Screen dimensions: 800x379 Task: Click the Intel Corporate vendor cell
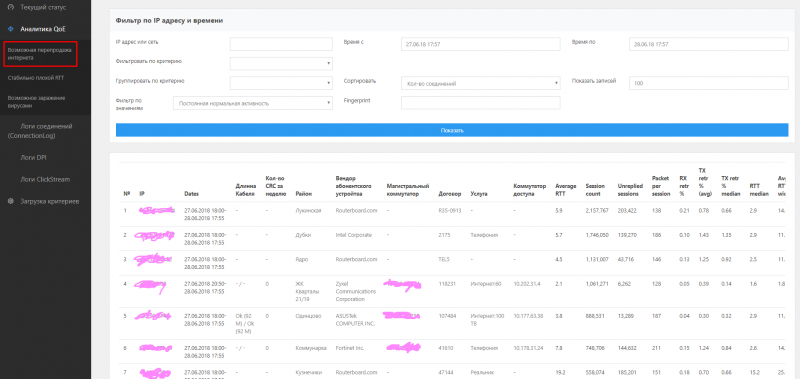pos(354,235)
